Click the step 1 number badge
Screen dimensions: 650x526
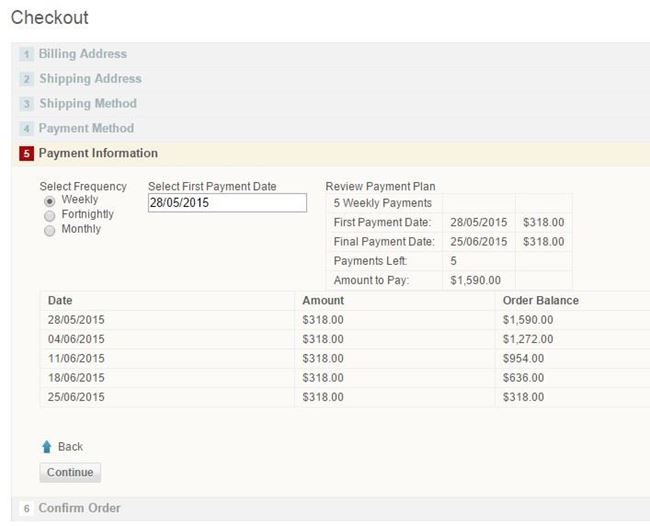click(x=27, y=54)
